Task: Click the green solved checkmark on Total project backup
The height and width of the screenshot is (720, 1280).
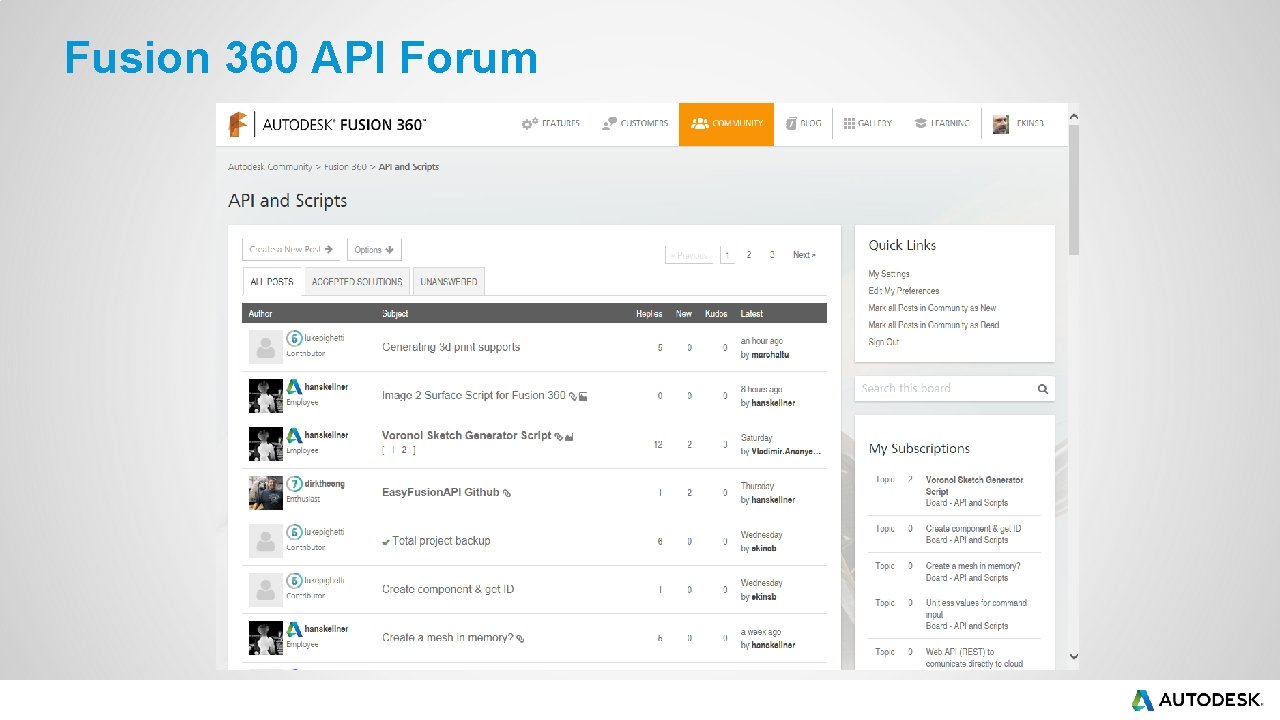Action: click(386, 541)
